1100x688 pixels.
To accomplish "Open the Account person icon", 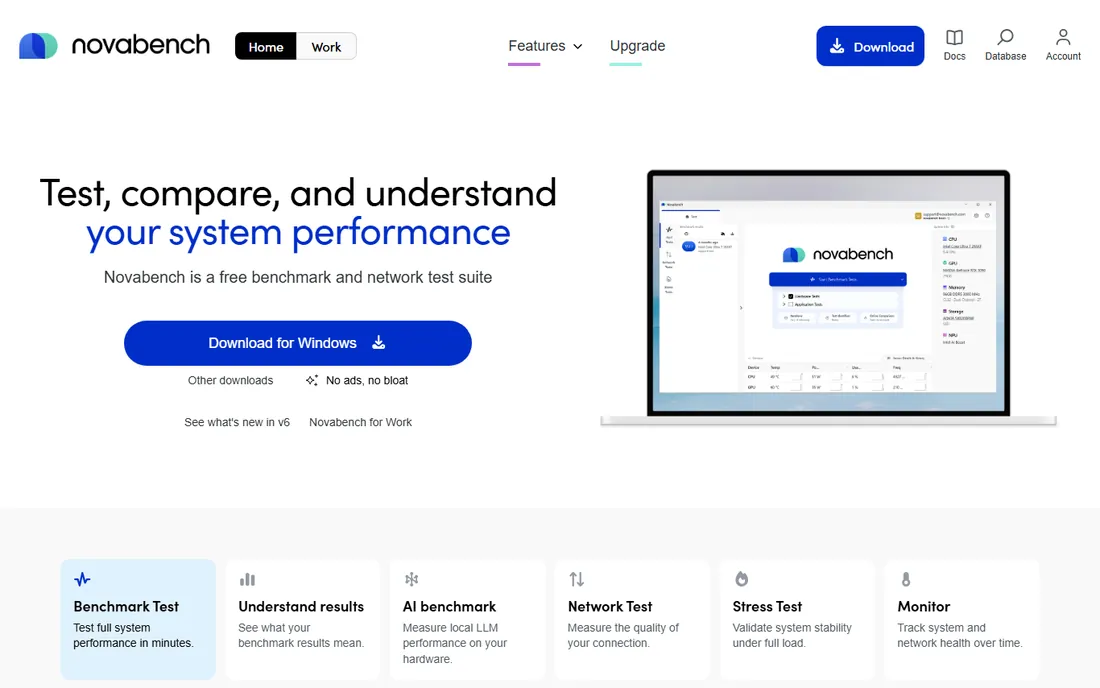I will click(x=1063, y=37).
